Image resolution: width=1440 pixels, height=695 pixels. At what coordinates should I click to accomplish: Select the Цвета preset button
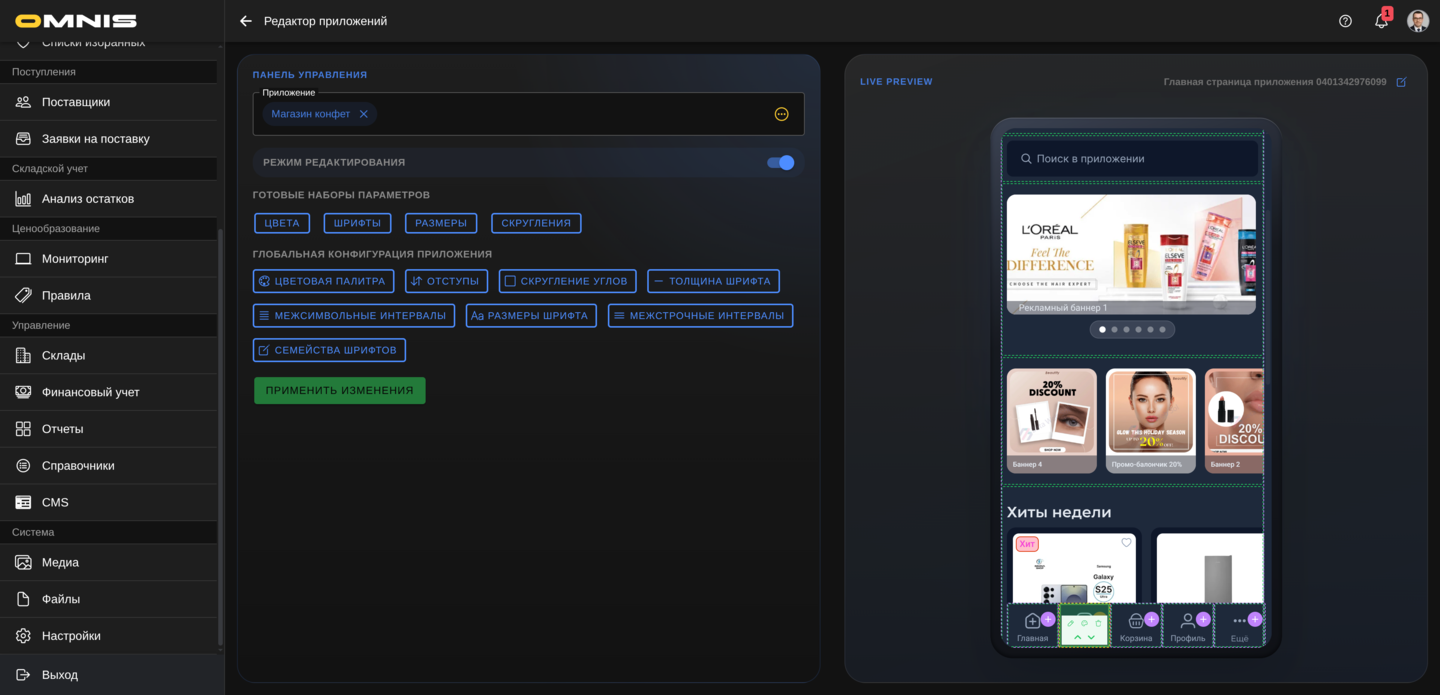[282, 223]
